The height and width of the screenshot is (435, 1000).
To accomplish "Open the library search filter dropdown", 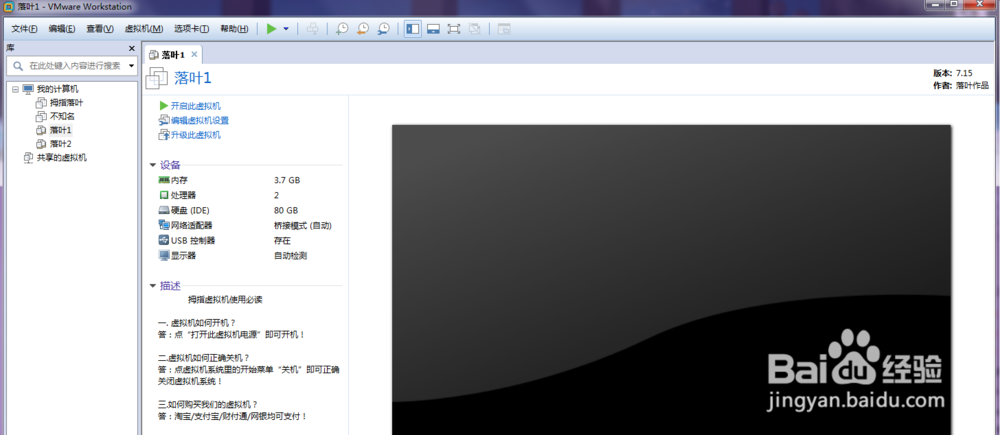I will tap(131, 66).
